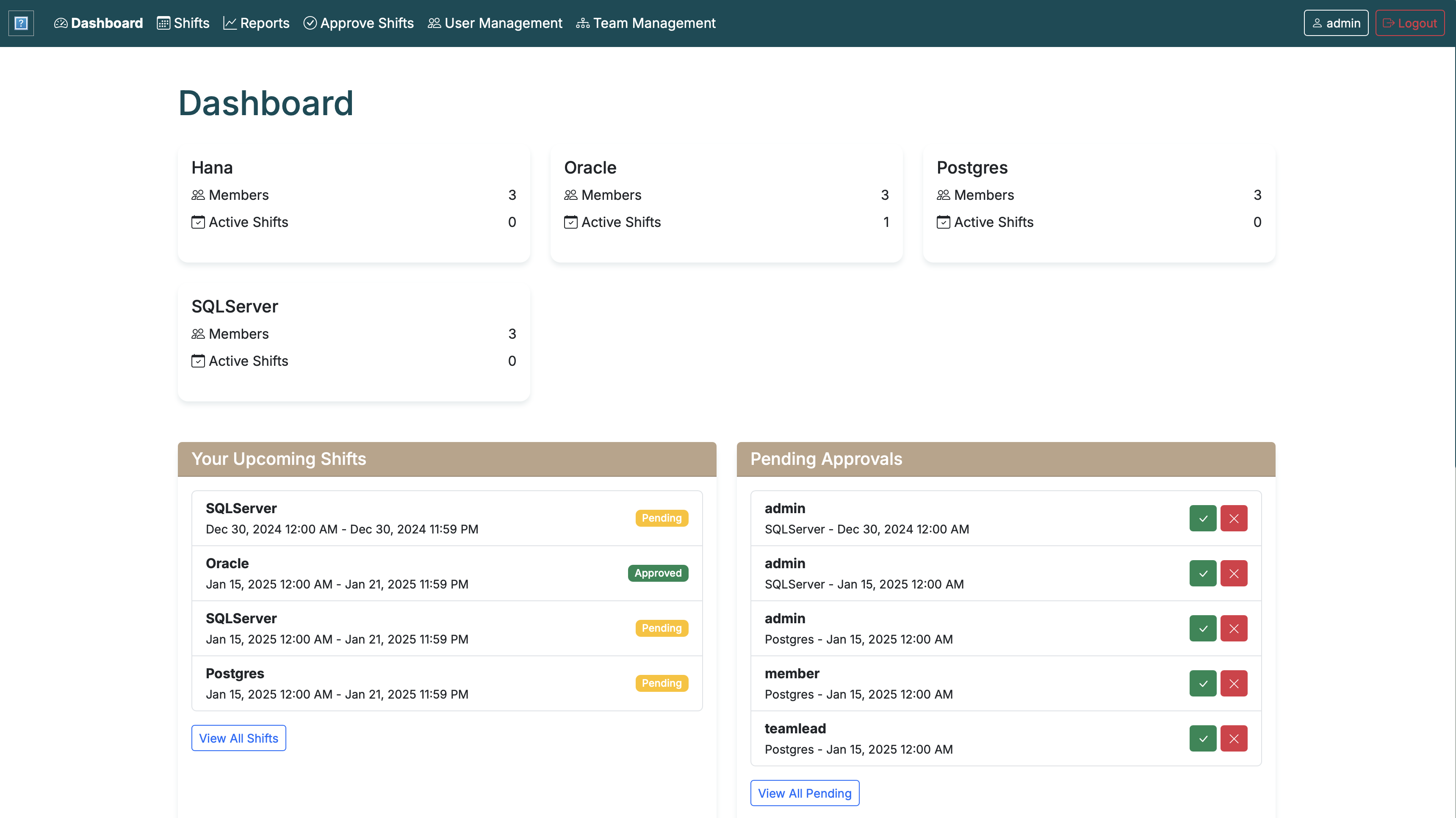Click the Approve Shifts checkmark icon
The height and width of the screenshot is (818, 1456).
311,23
